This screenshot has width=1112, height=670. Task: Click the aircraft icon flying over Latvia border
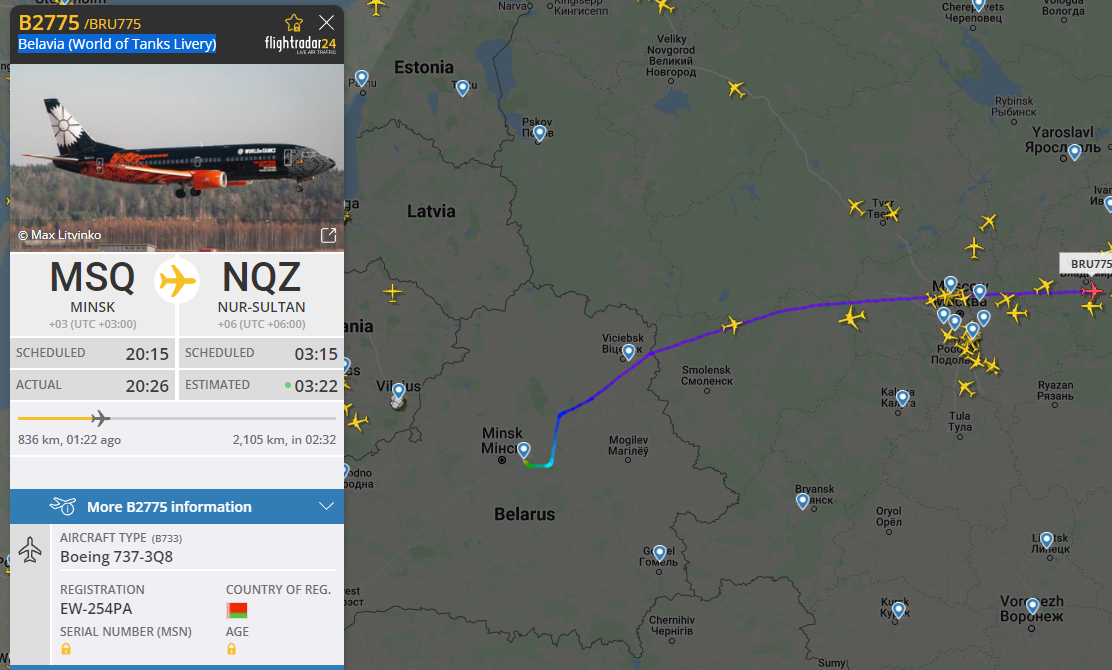click(392, 292)
